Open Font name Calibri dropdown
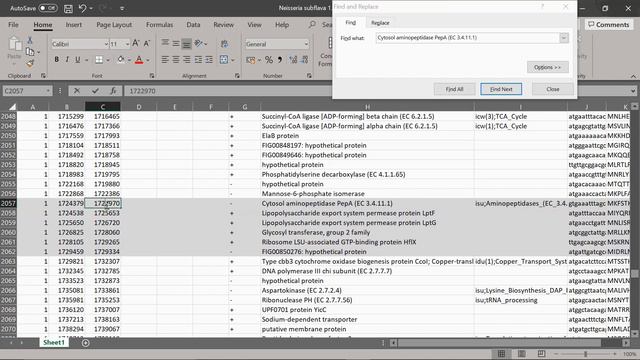The image size is (640, 360). [x=106, y=44]
